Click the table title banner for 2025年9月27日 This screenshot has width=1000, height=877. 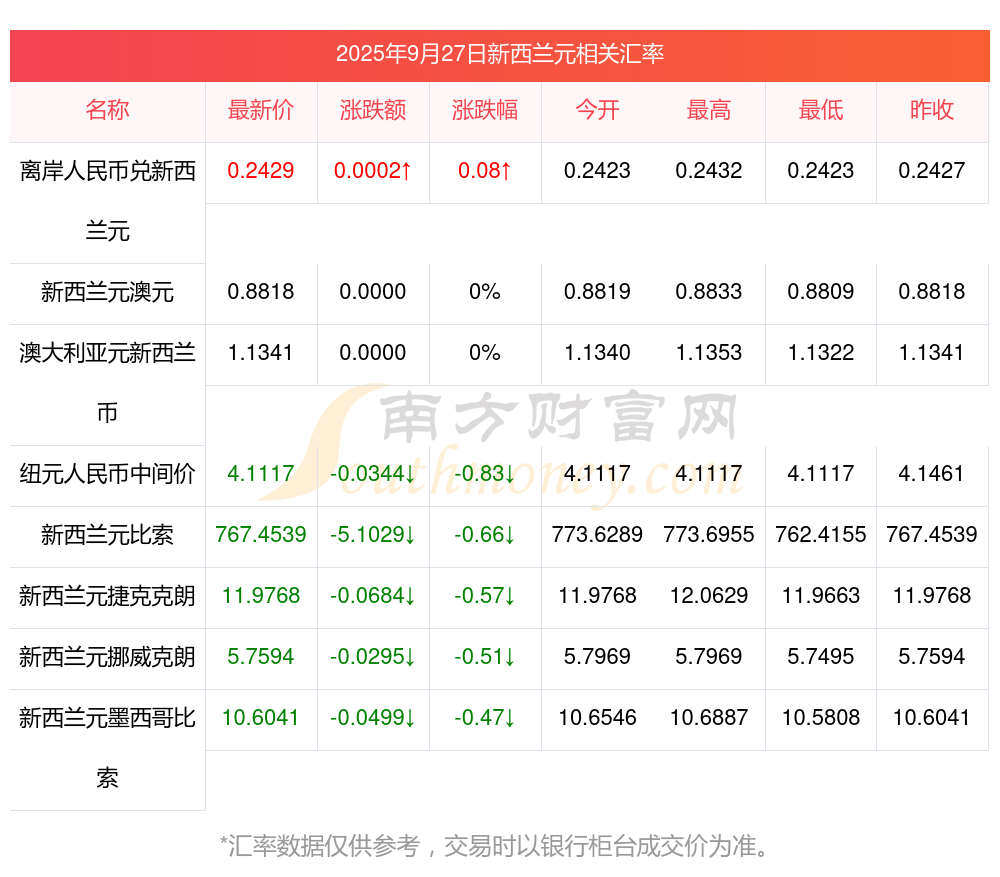tap(499, 54)
